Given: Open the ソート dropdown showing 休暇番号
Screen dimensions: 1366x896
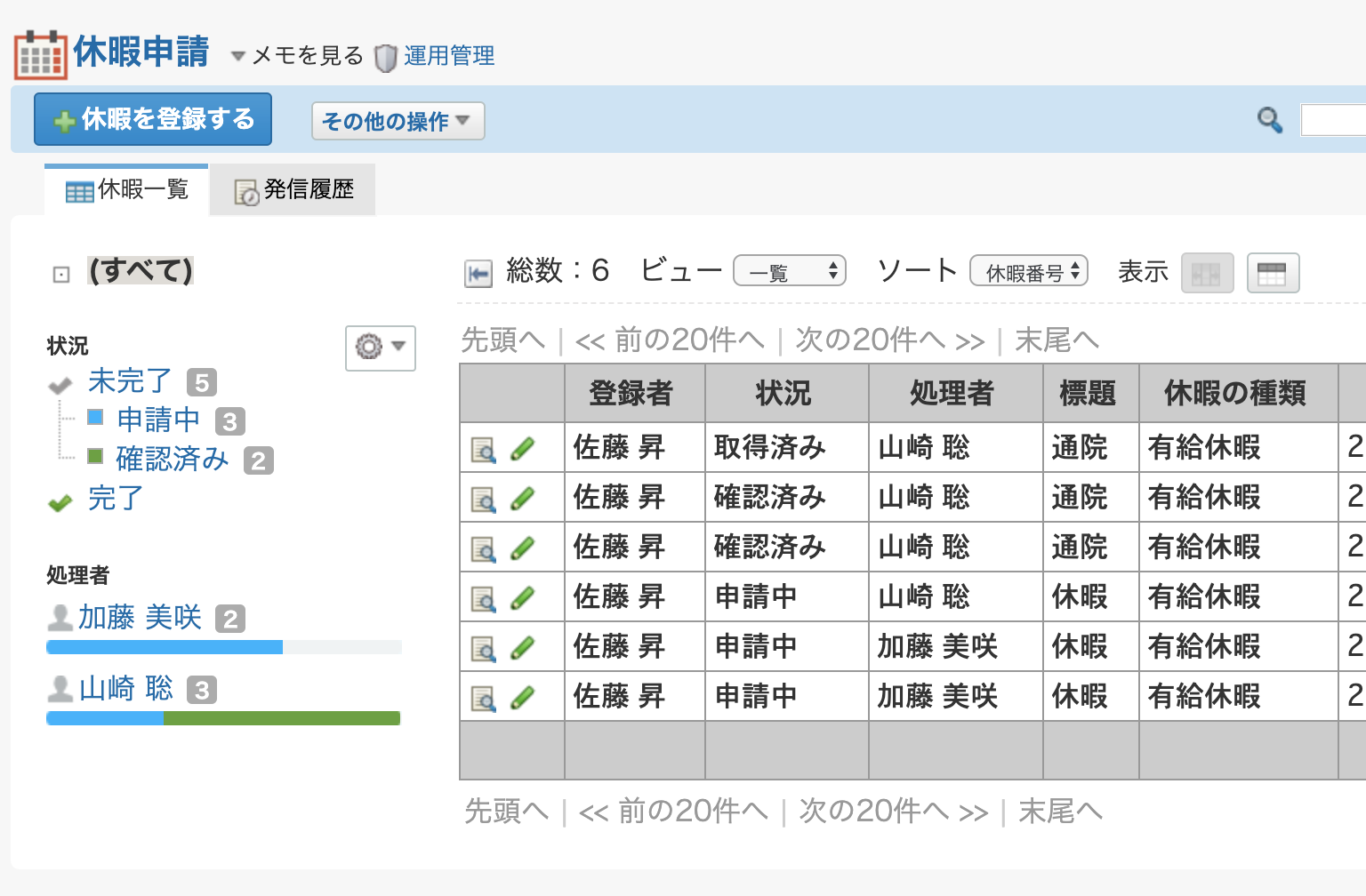Looking at the screenshot, I should (1029, 271).
